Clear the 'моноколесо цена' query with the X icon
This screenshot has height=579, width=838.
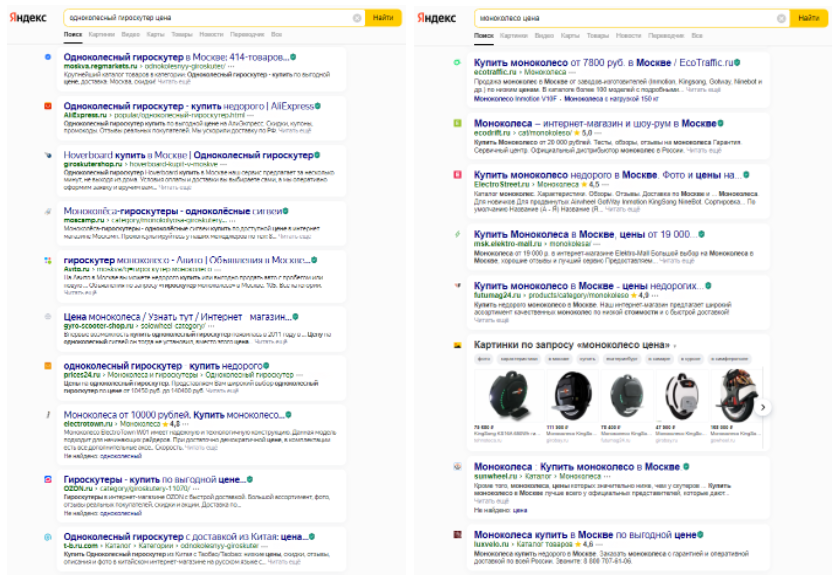coord(781,18)
